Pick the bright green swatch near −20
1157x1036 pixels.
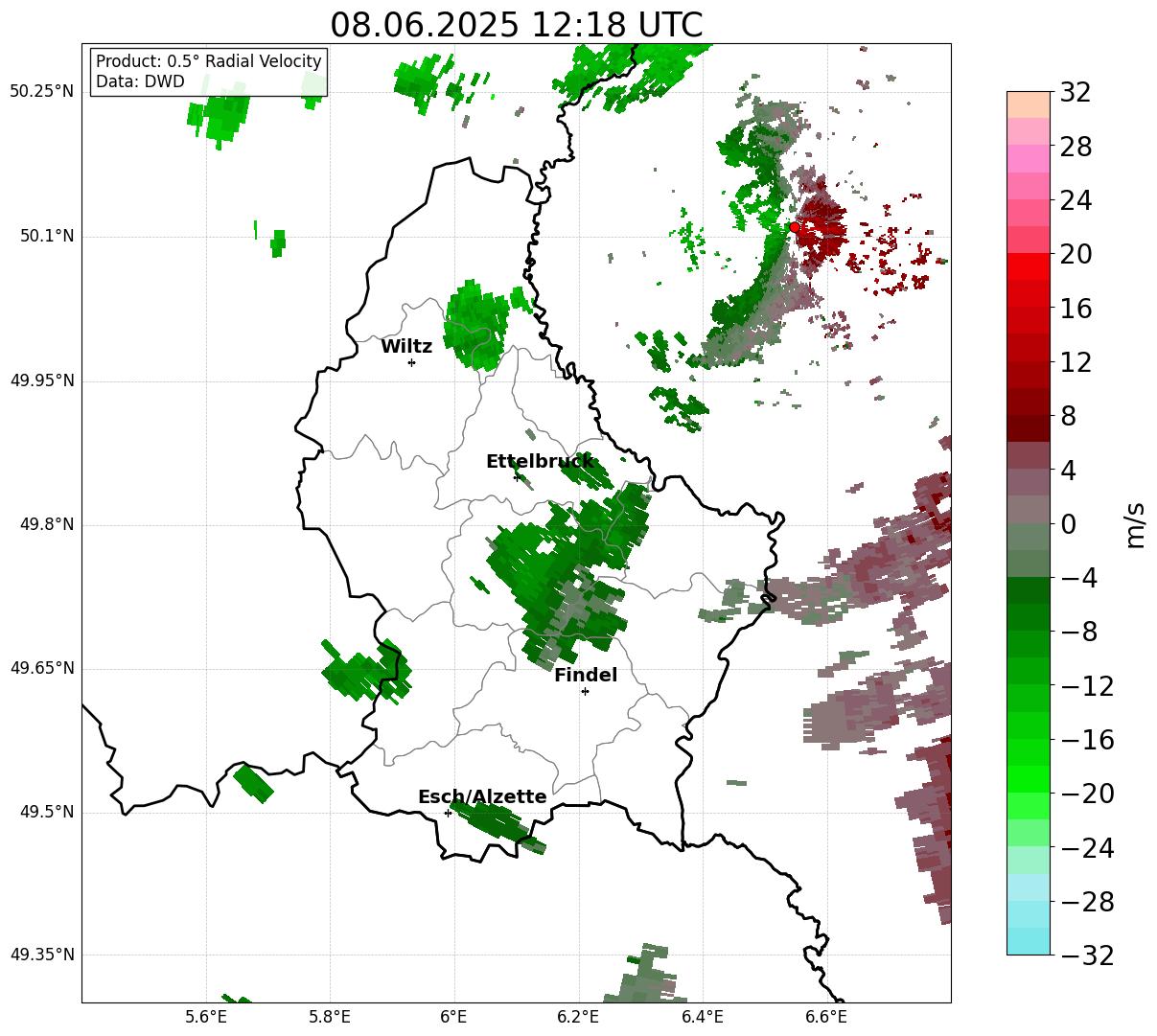tap(1028, 779)
